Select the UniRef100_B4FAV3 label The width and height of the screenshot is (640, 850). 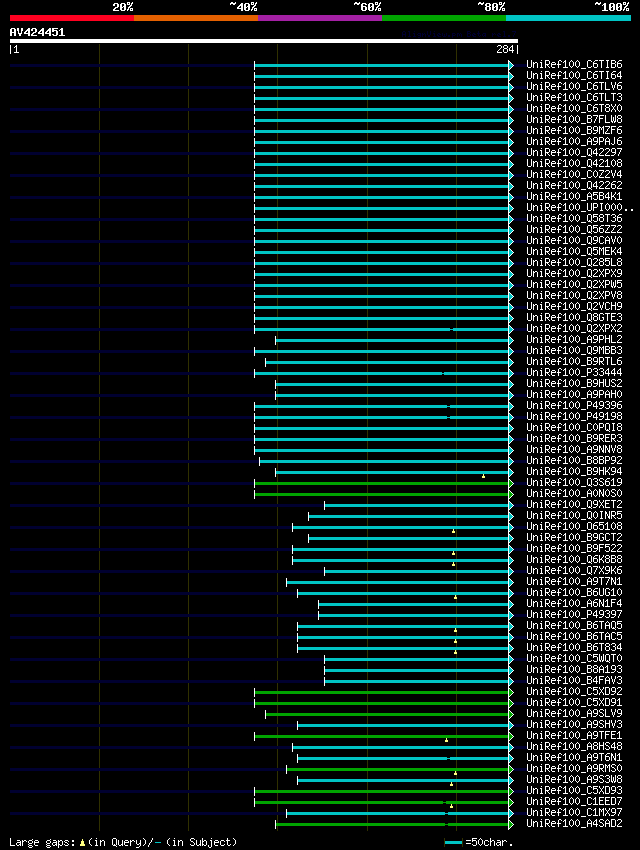coord(574,680)
